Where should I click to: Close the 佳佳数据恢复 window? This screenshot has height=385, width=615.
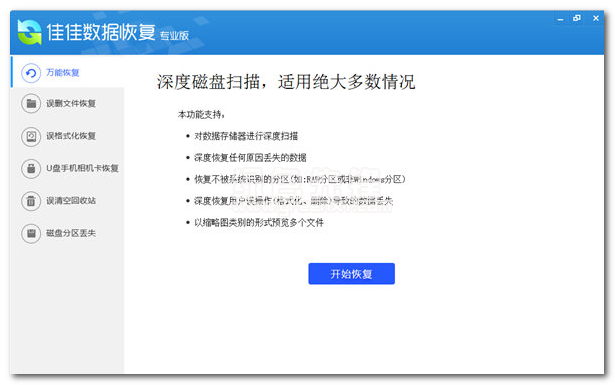coord(596,18)
